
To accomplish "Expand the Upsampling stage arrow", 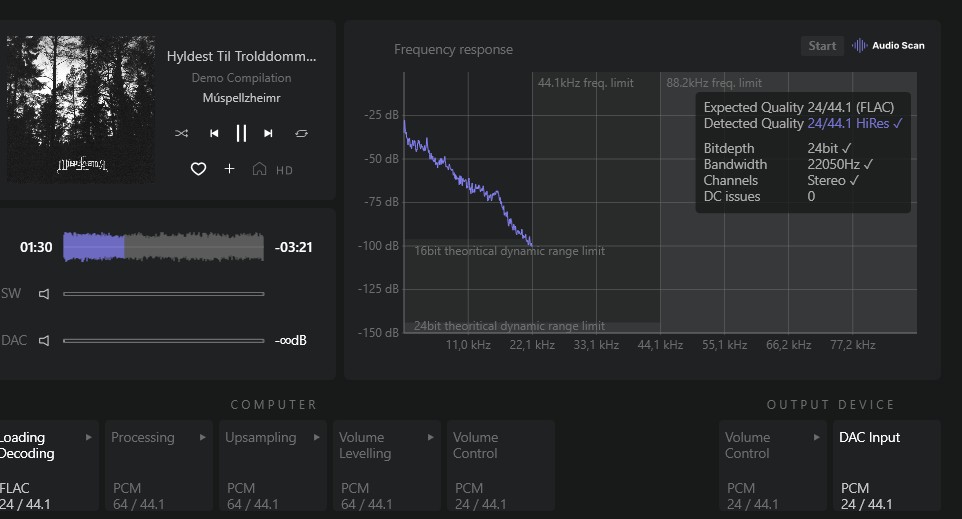I will (x=317, y=437).
